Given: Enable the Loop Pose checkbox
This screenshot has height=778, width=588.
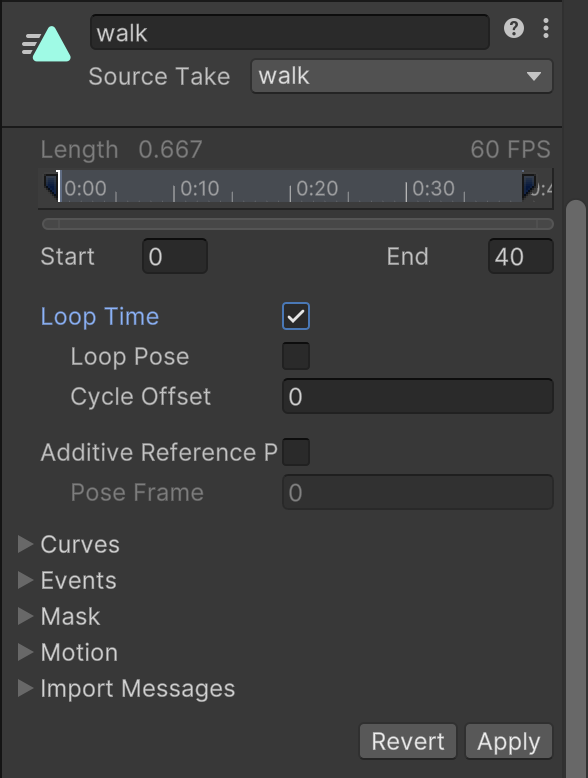Looking at the screenshot, I should (296, 356).
